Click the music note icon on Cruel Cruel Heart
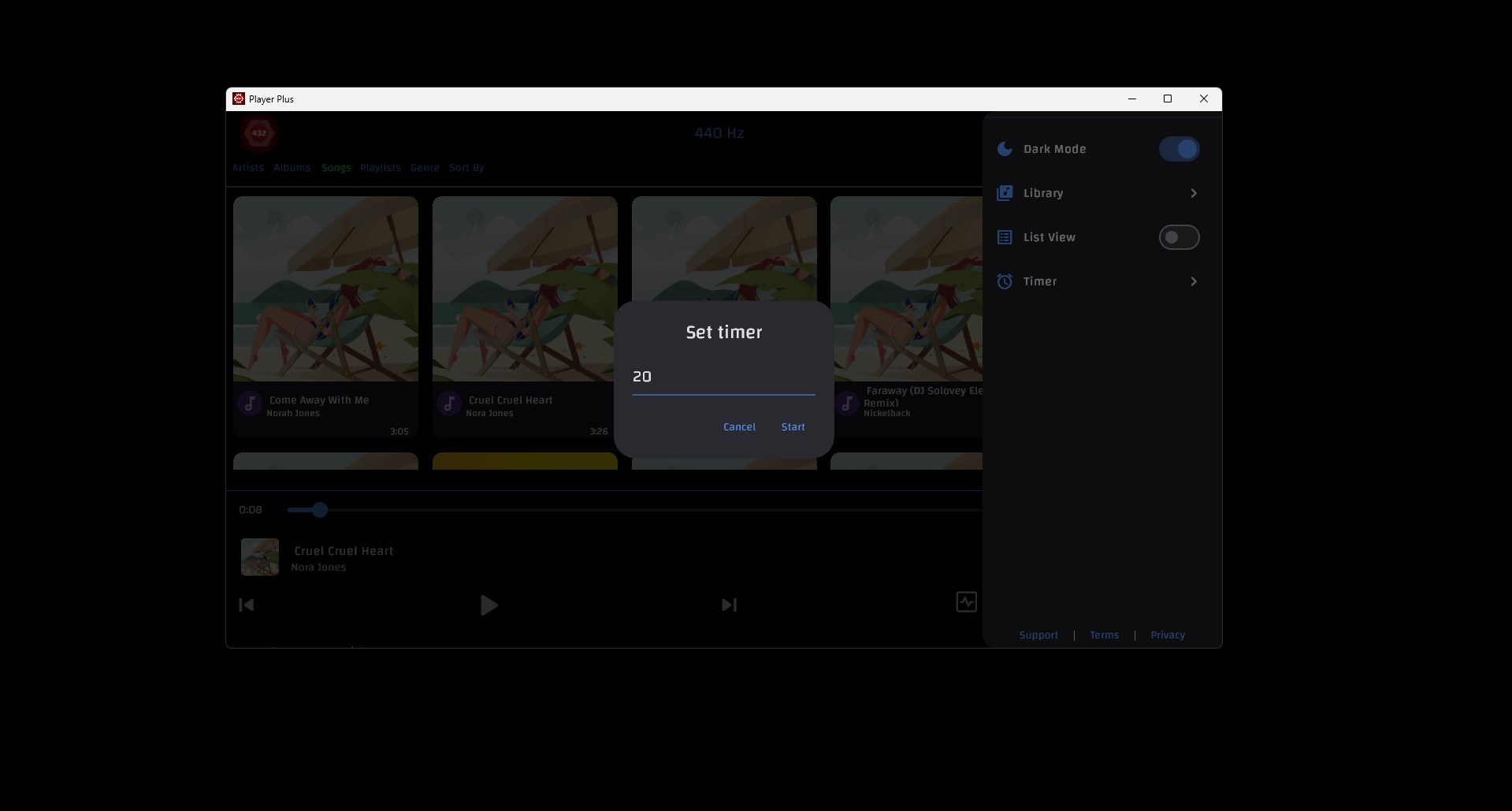The image size is (1512, 811). click(x=448, y=403)
